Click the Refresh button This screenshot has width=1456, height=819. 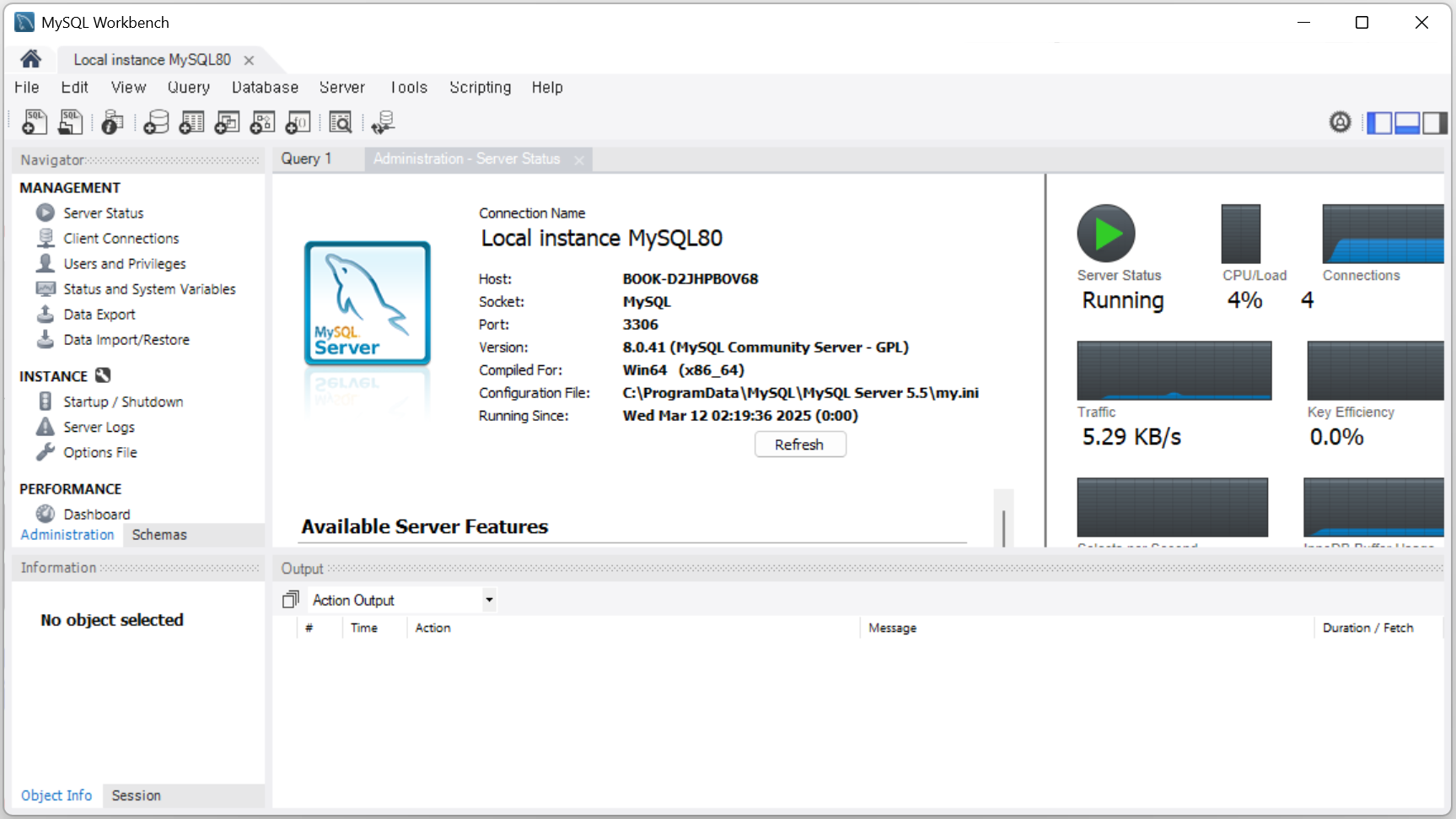[x=799, y=445]
